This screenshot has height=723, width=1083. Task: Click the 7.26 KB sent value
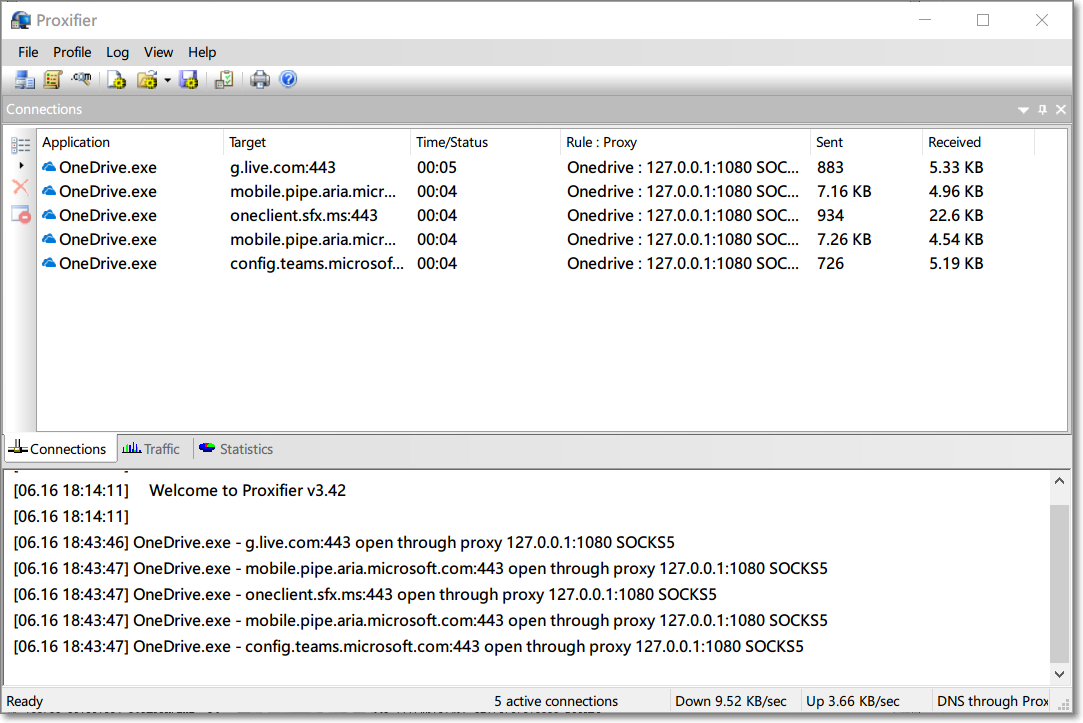[844, 240]
